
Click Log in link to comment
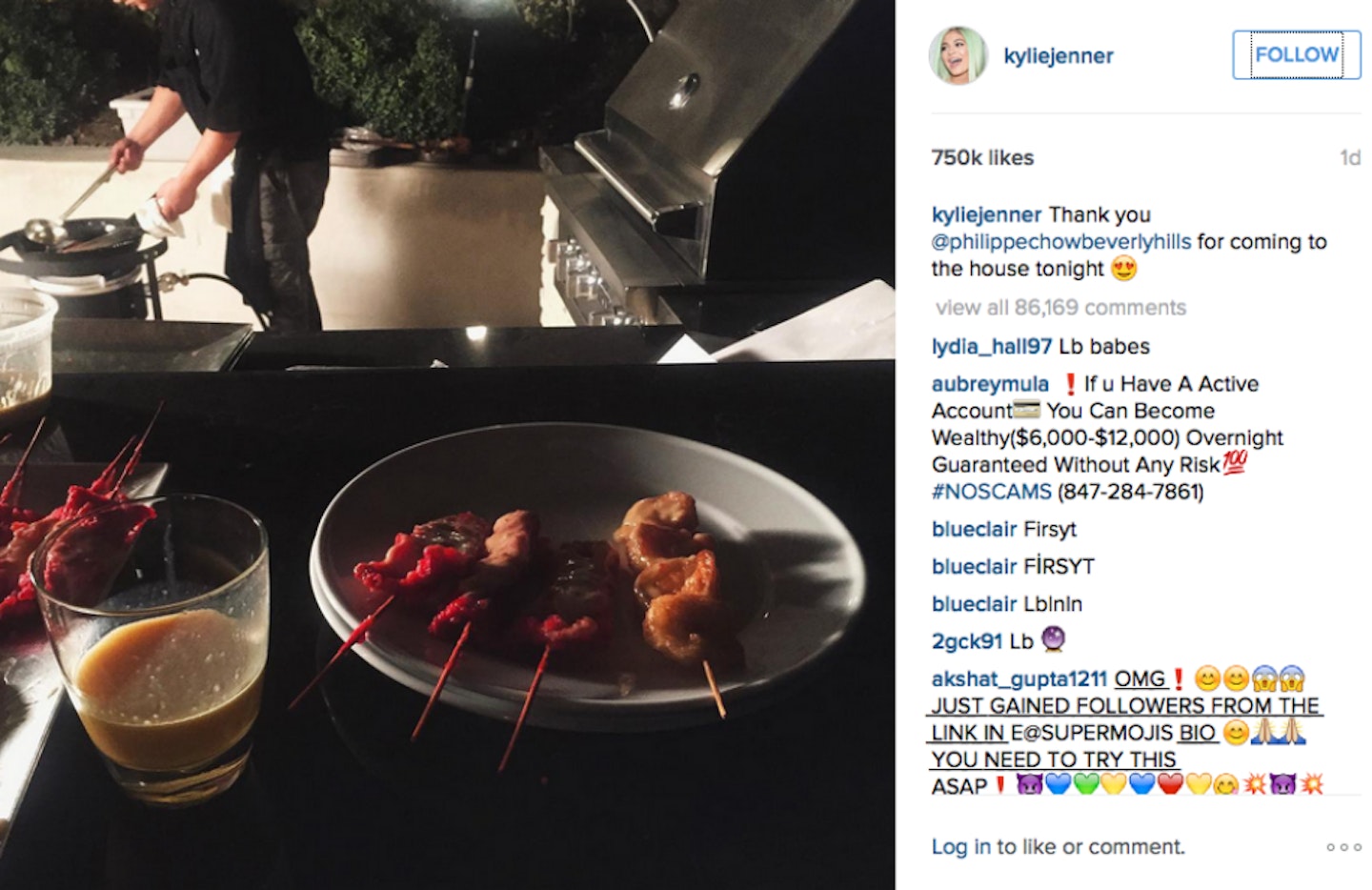(x=960, y=847)
